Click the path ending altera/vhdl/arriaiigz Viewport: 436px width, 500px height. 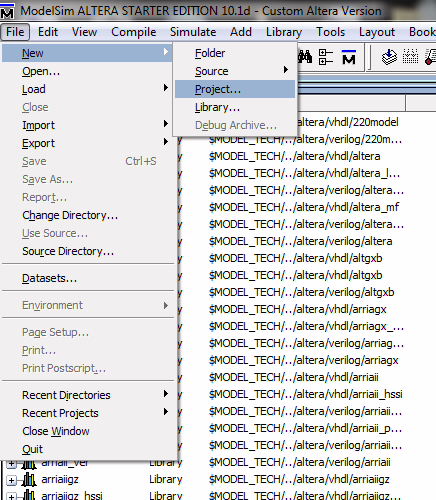point(299,479)
